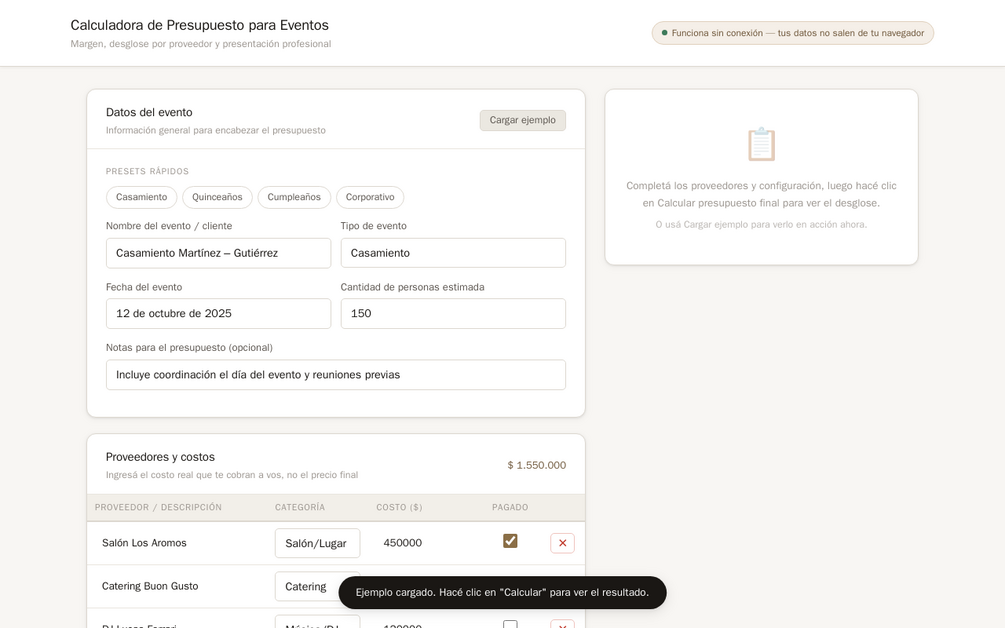Uncheck Pagado for Salón Los Aromos

[x=510, y=541]
